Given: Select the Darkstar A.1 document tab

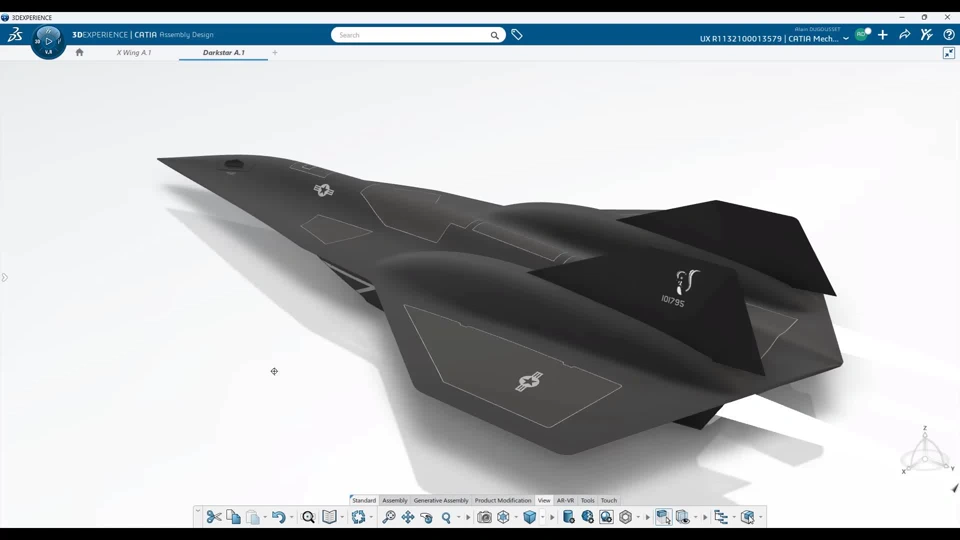Looking at the screenshot, I should point(223,53).
